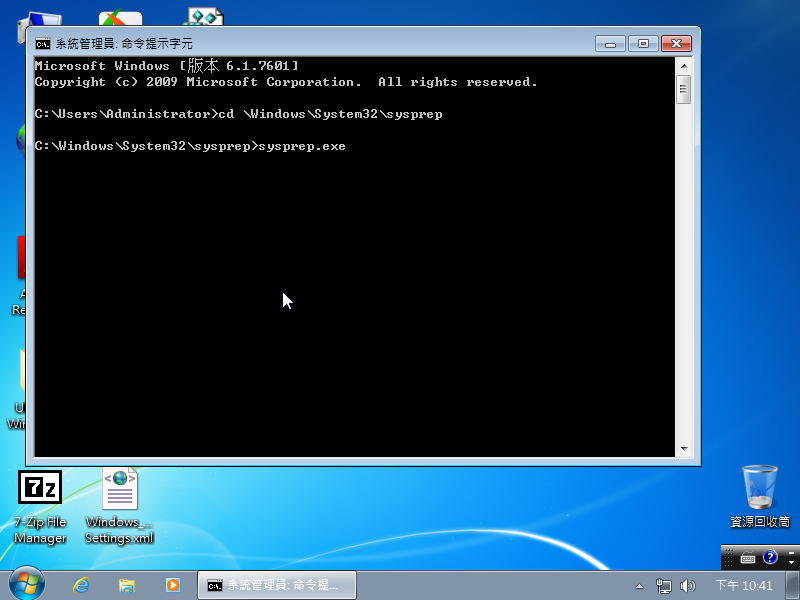The image size is (800, 600).
Task: Open the 7-Zip File Manager desktop icon
Action: point(40,508)
